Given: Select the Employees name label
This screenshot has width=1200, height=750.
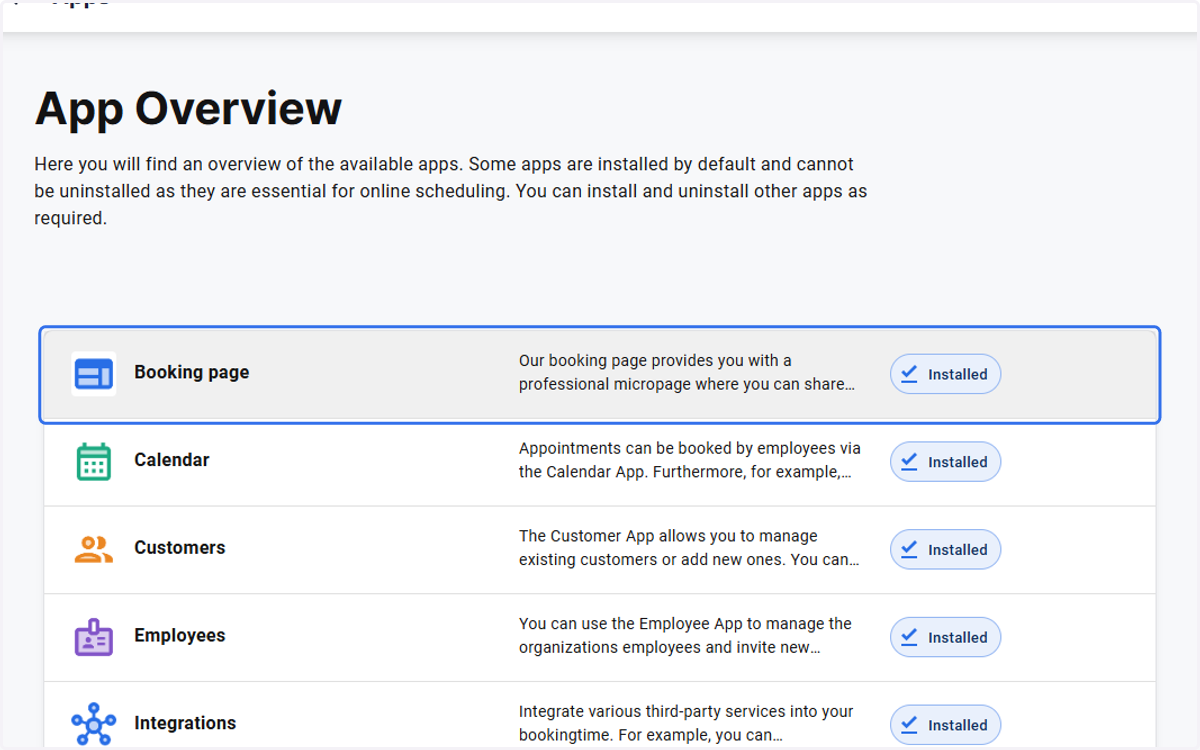Looking at the screenshot, I should click(x=180, y=636).
